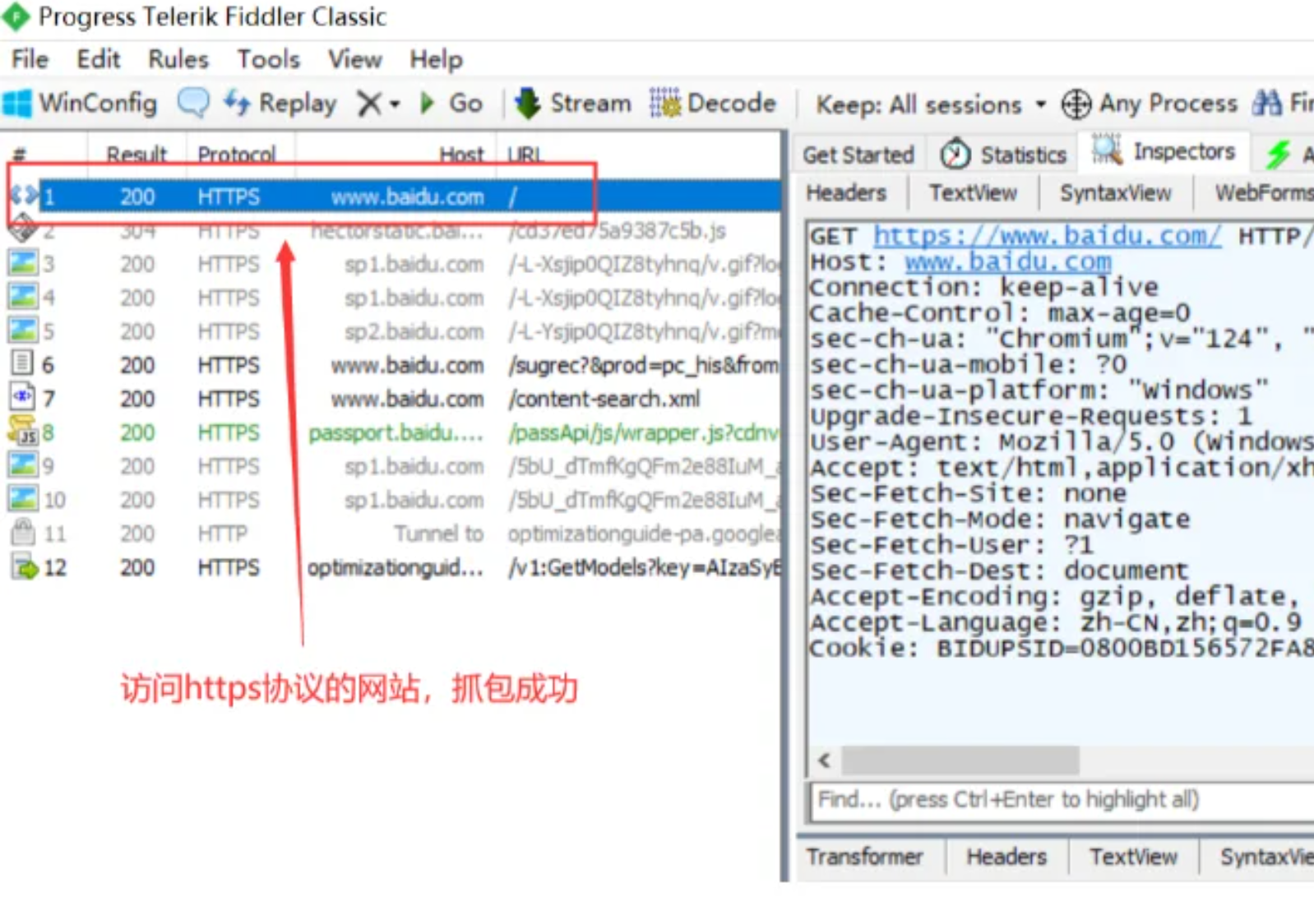Open Keep: All sessions dropdown
Screen dimensions: 1314x924
pos(931,104)
